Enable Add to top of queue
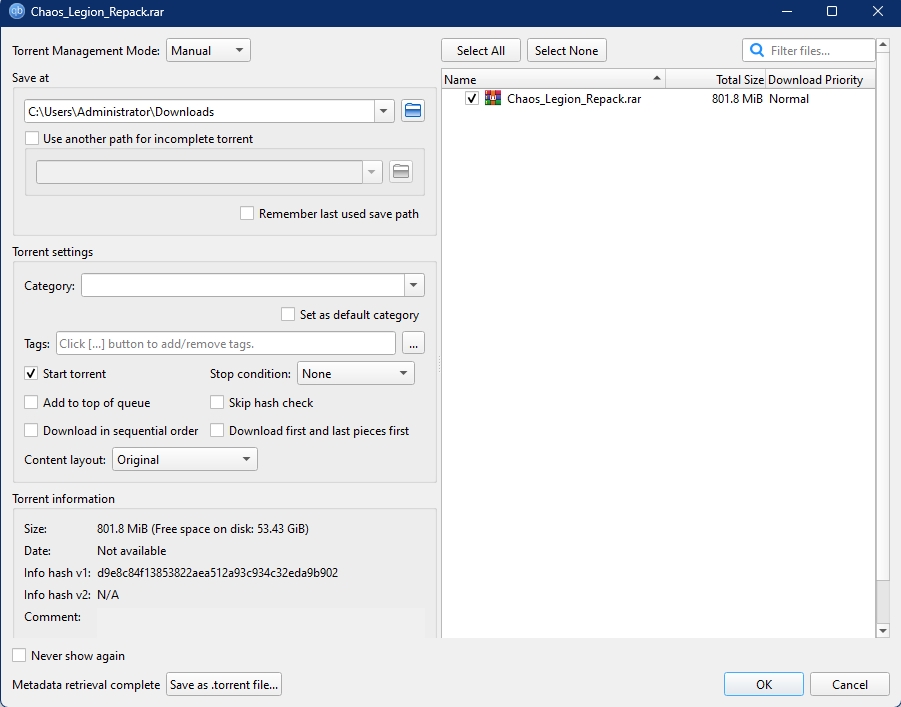The width and height of the screenshot is (901, 707). pyautogui.click(x=31, y=402)
